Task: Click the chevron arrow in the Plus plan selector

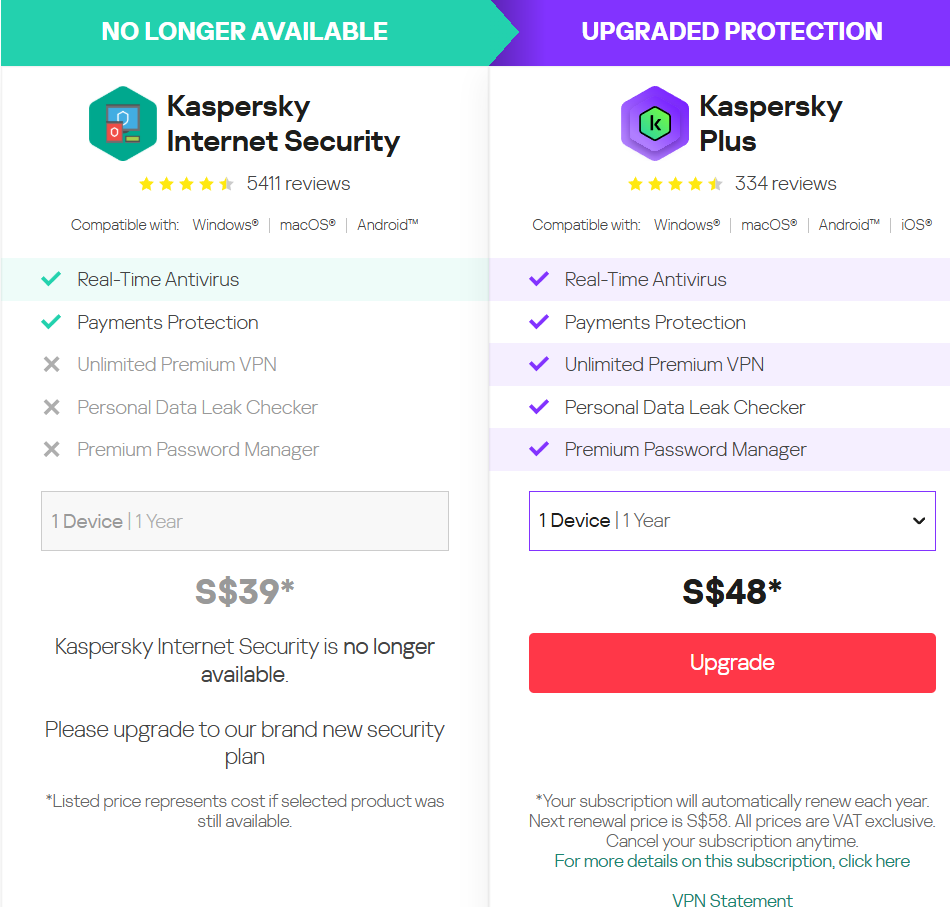Action: [x=919, y=520]
